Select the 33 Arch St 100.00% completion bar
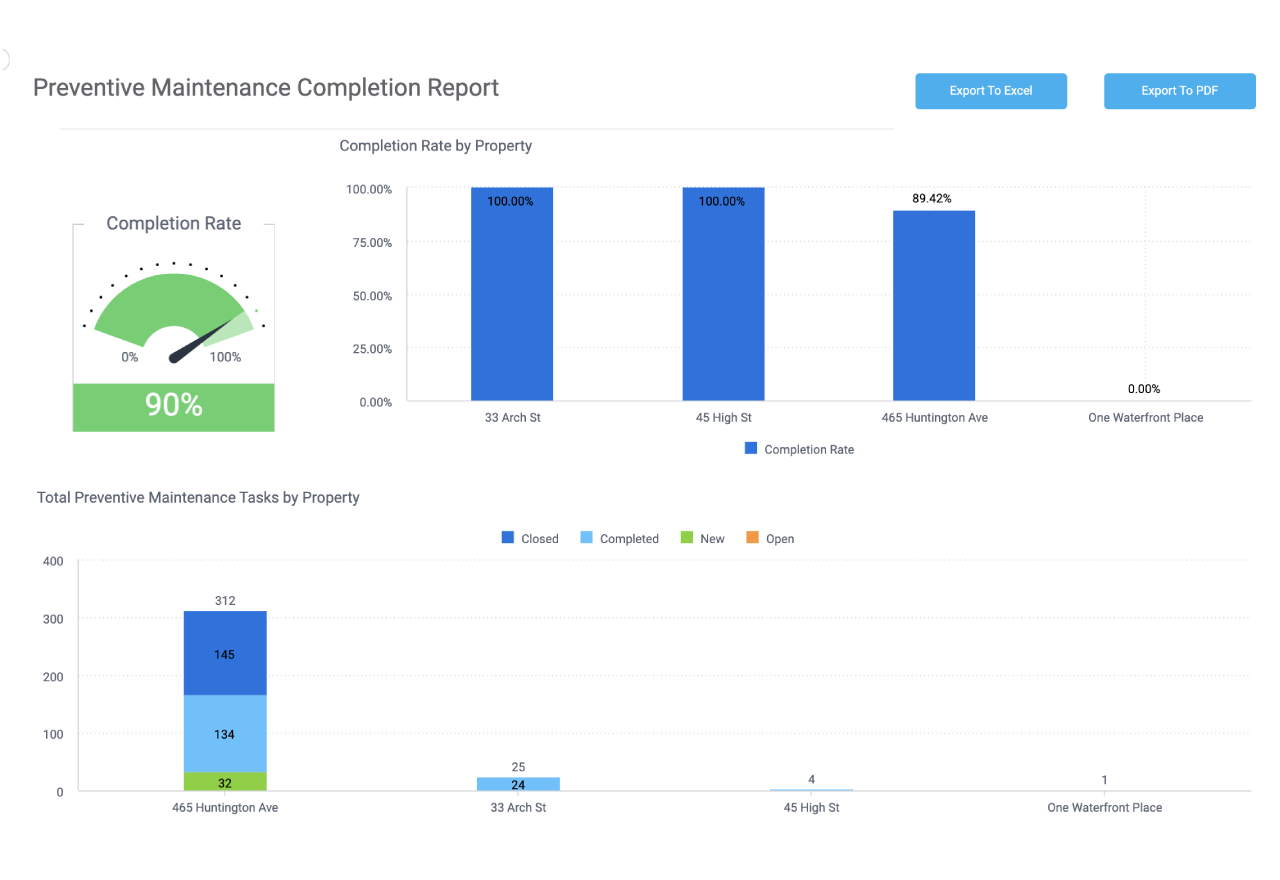Image resolution: width=1280 pixels, height=880 pixels. pos(512,300)
